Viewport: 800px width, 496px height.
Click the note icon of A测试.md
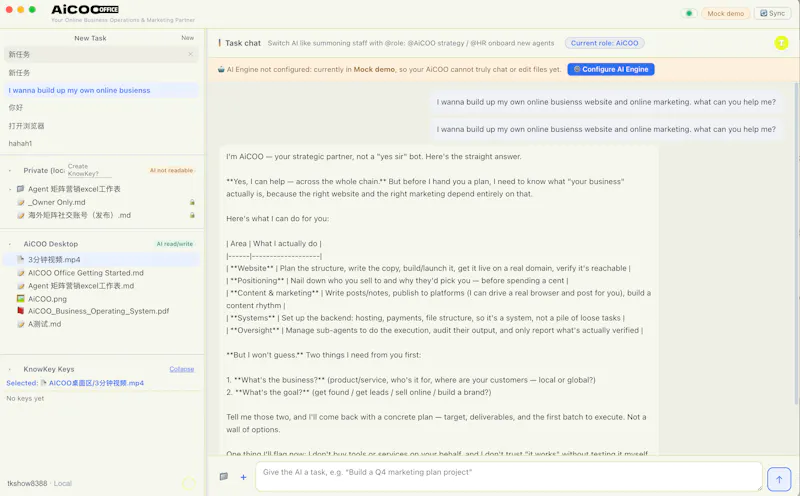[20, 324]
